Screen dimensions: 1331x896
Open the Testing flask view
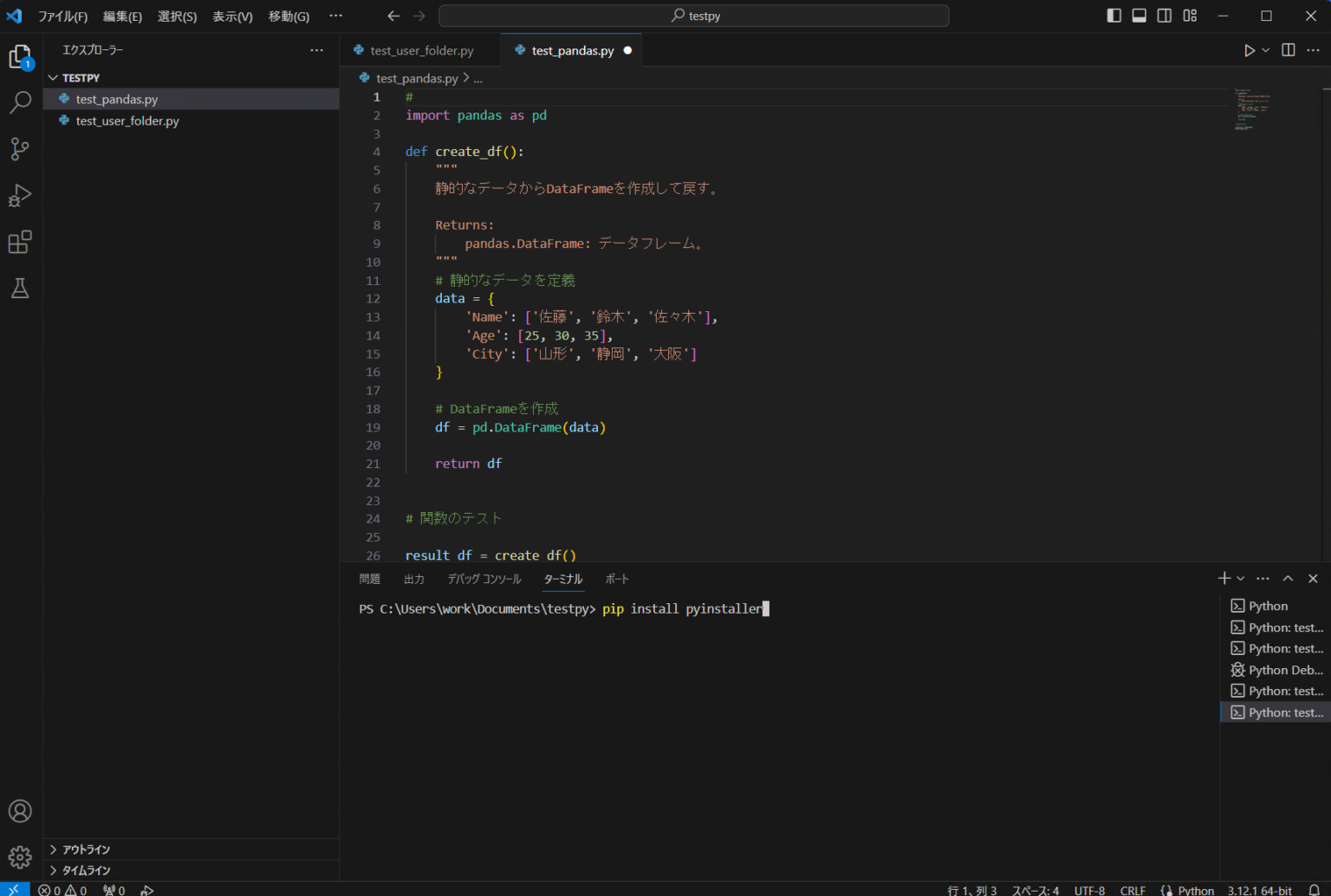20,289
